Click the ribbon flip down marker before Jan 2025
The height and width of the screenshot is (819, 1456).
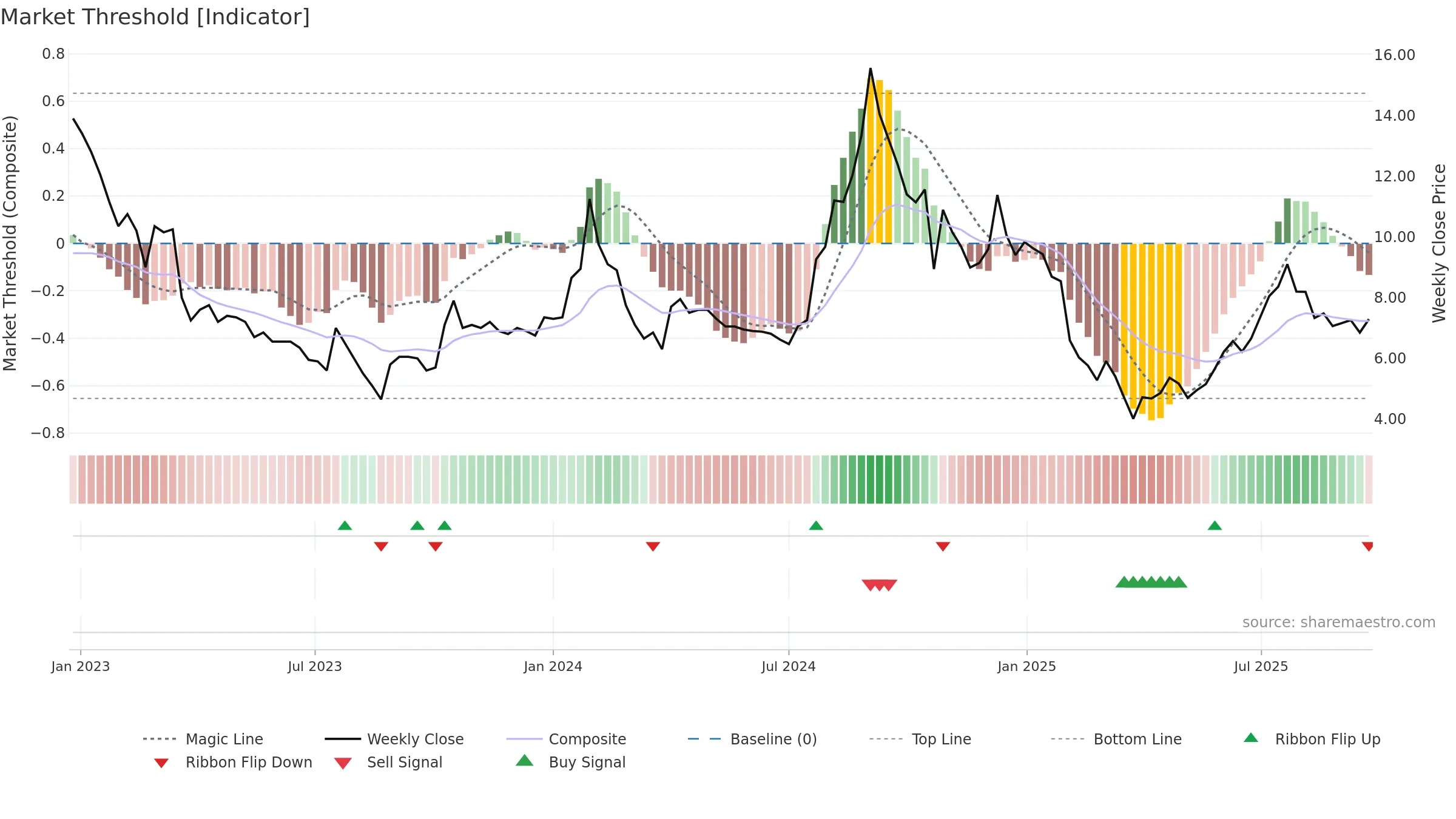click(943, 547)
